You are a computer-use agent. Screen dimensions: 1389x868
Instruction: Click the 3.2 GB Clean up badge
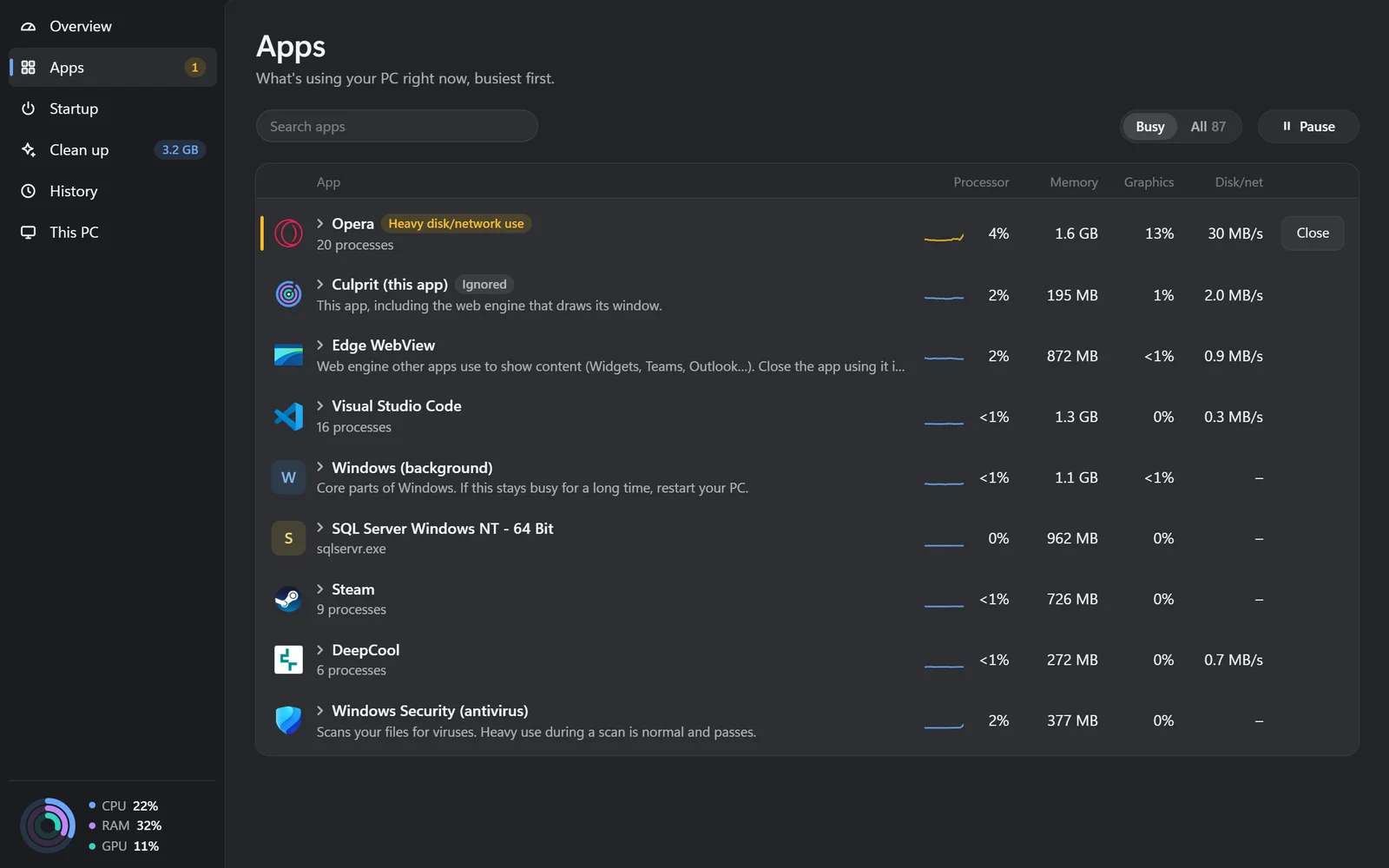(181, 150)
